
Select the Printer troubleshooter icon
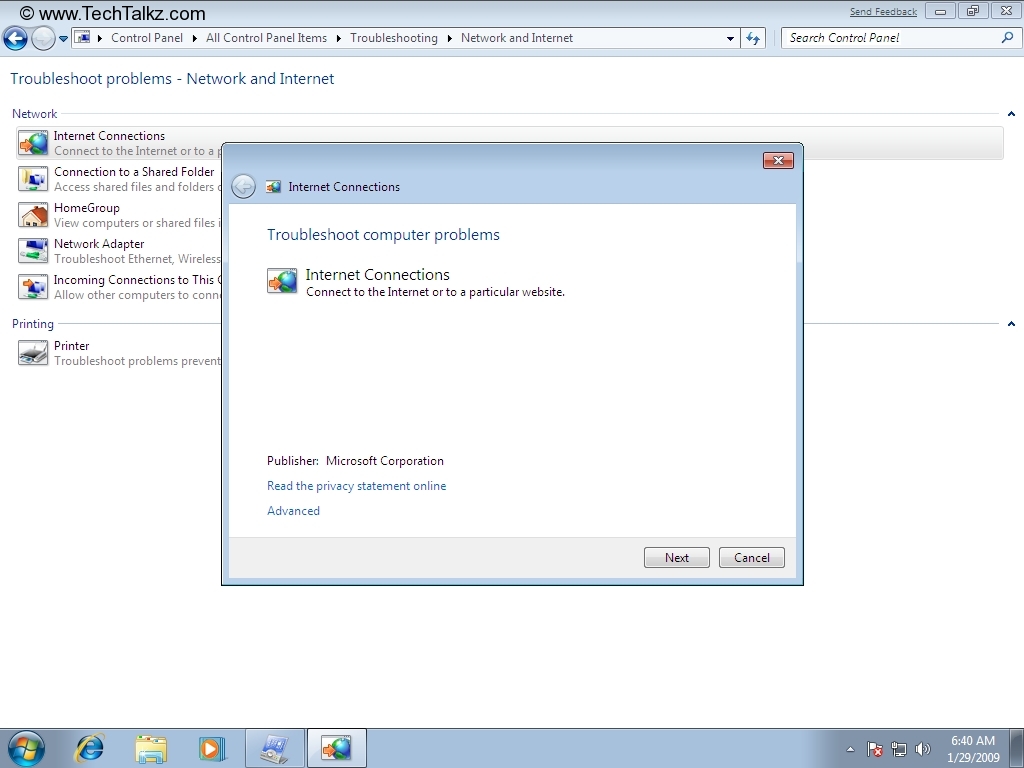[33, 353]
